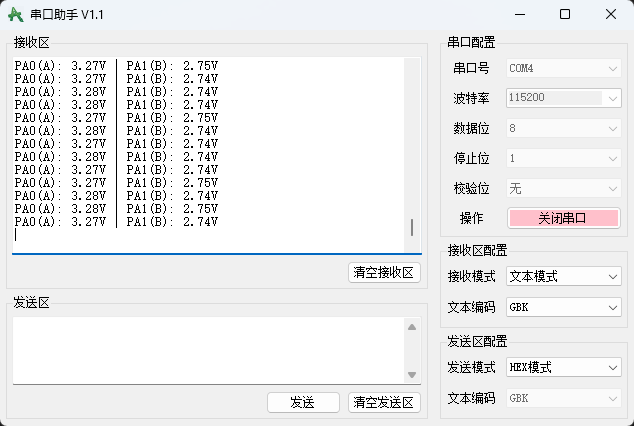
Task: Close the serial assistant window
Action: (x=611, y=15)
